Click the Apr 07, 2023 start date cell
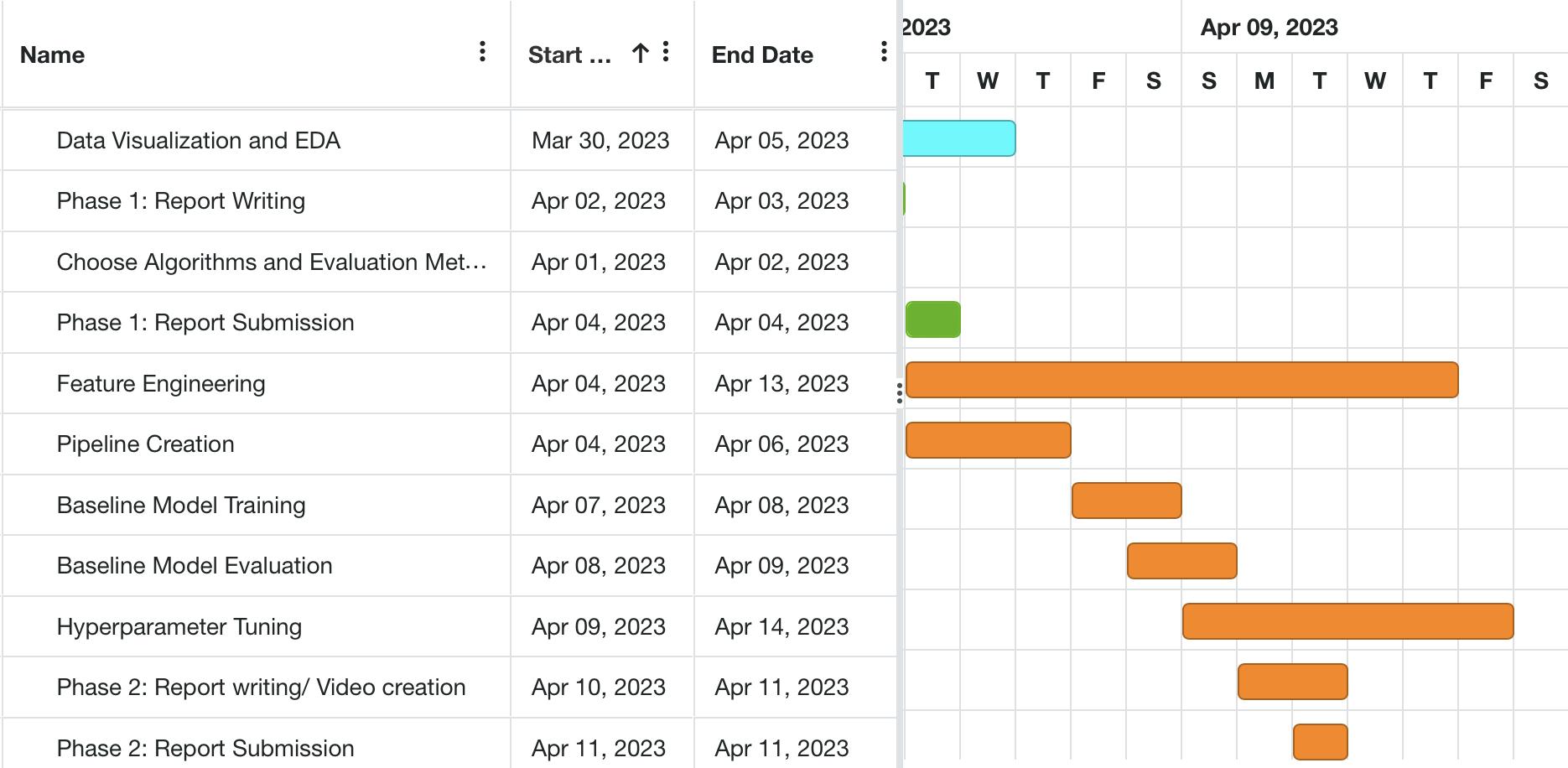1568x768 pixels. click(x=600, y=505)
